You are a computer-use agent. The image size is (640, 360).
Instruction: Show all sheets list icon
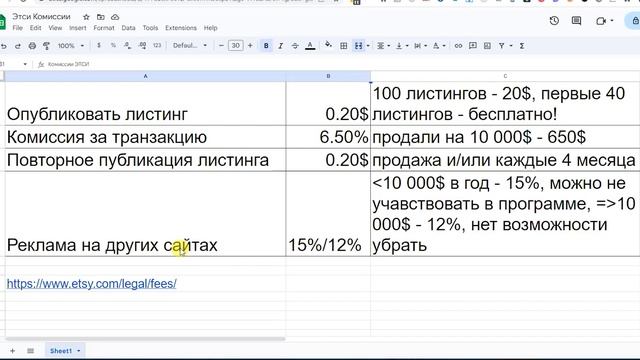(31, 351)
